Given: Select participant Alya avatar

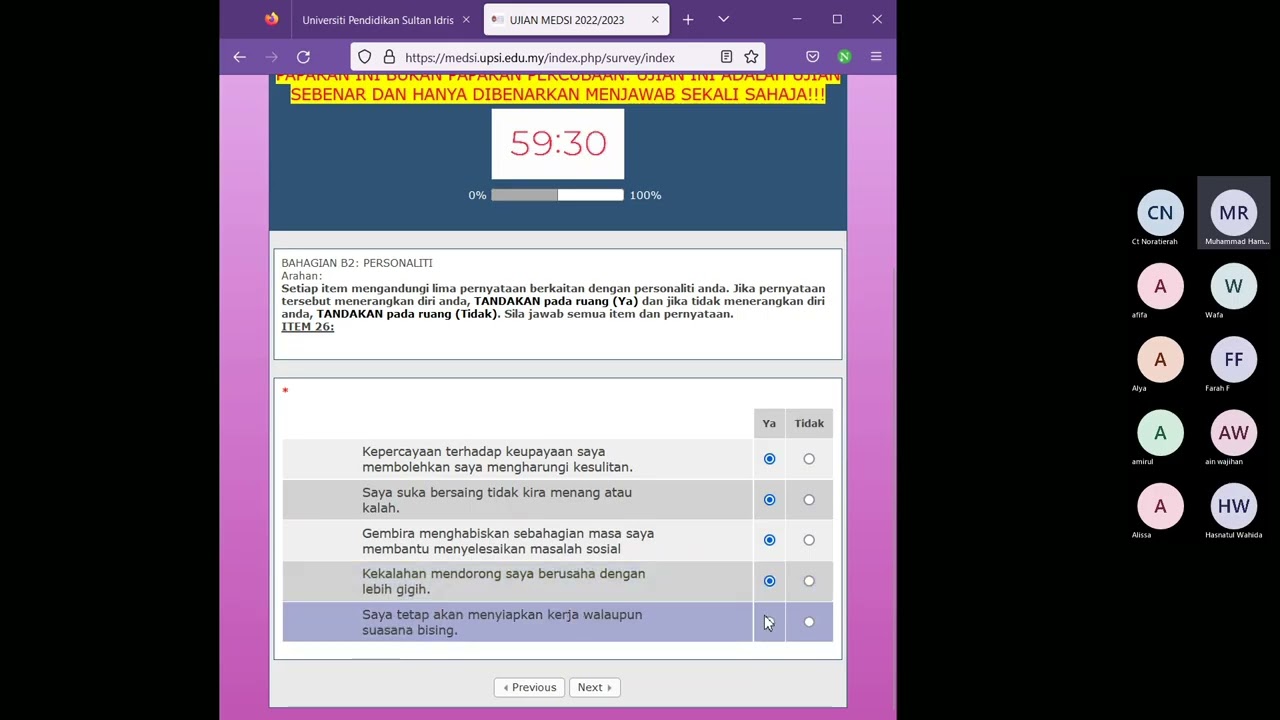Looking at the screenshot, I should 1160,360.
